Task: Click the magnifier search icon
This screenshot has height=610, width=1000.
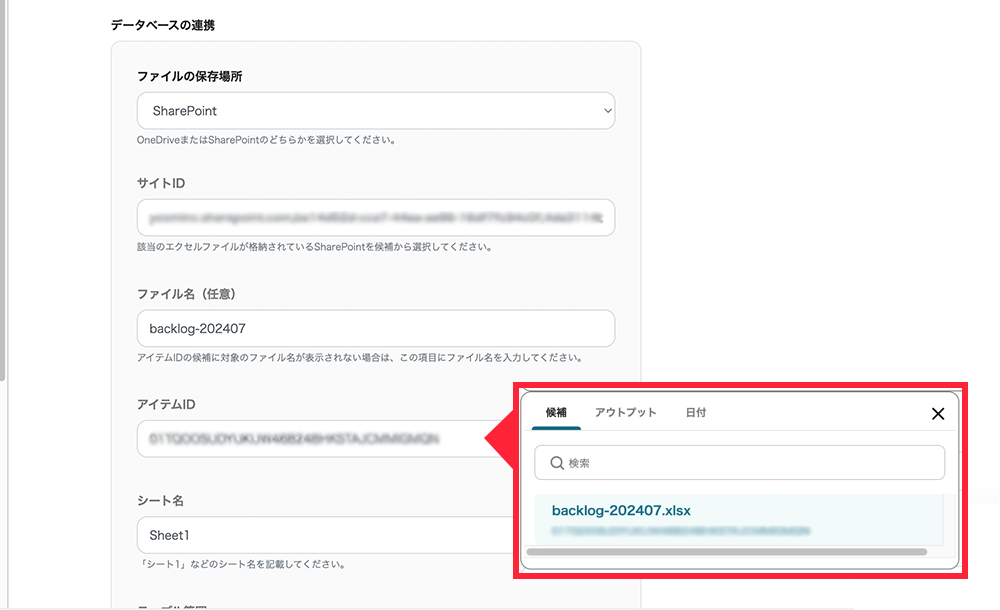Action: 557,463
